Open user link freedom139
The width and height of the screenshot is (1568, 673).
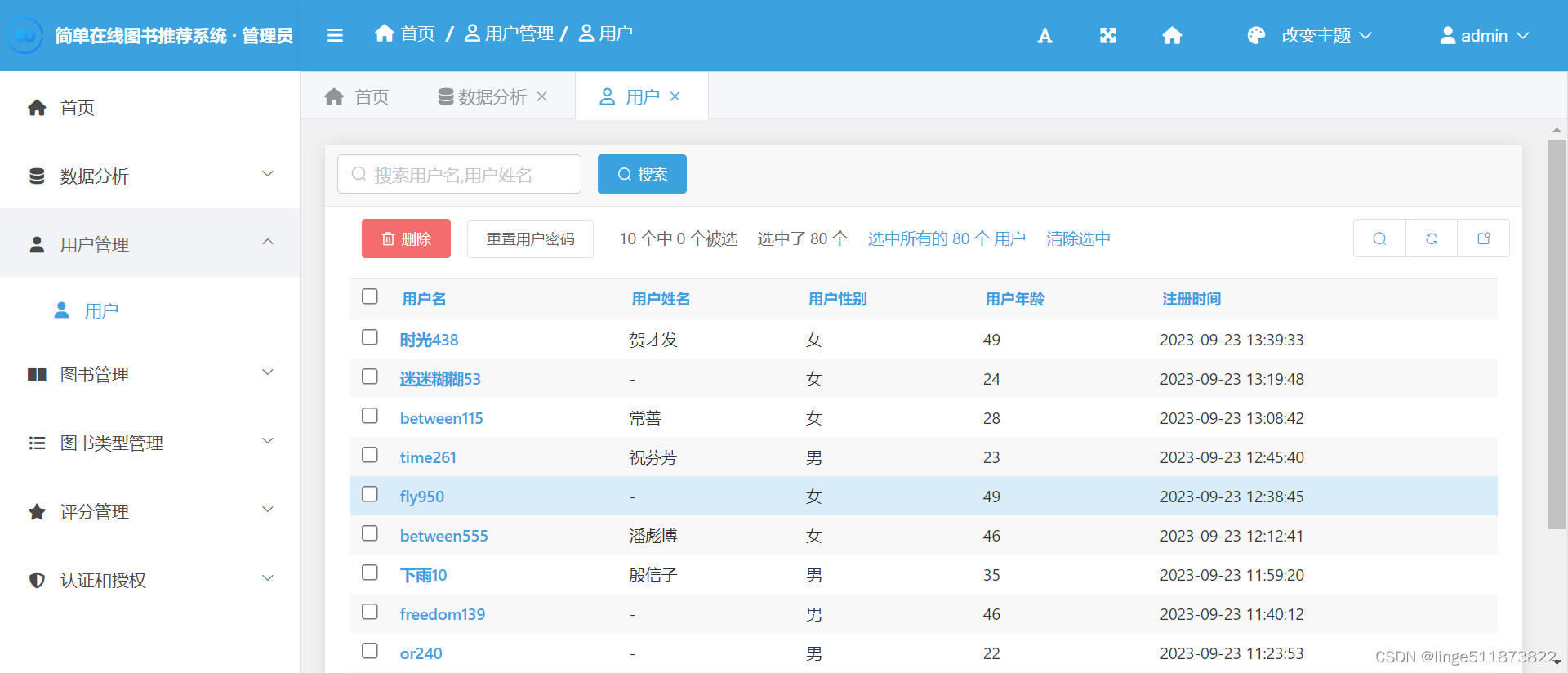(442, 614)
